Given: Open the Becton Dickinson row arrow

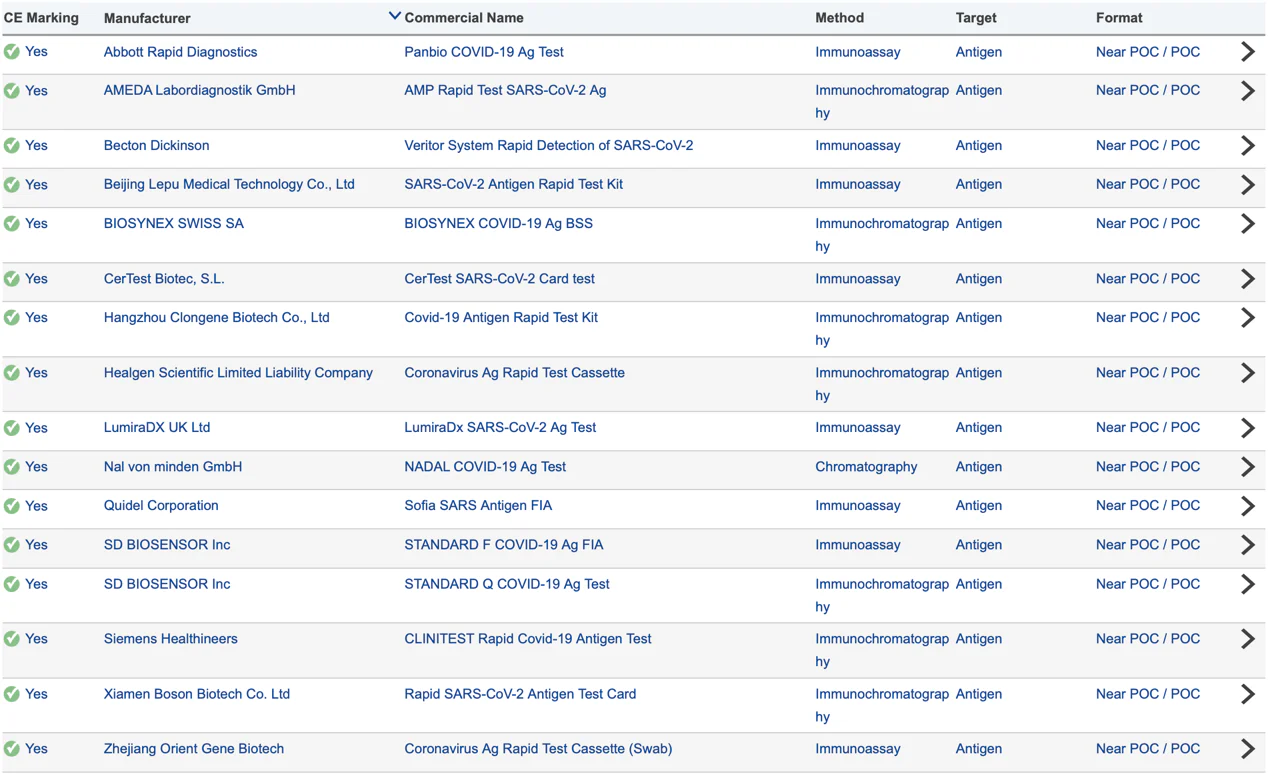Looking at the screenshot, I should coord(1247,146).
